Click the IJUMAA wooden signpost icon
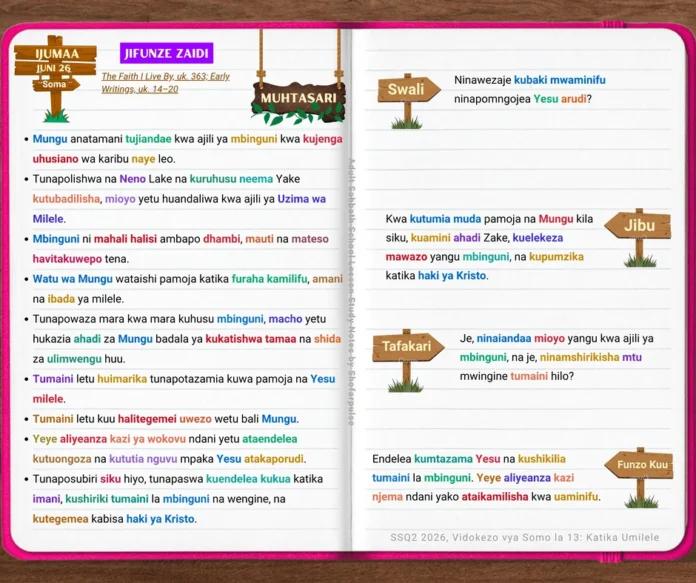The width and height of the screenshot is (696, 583). (55, 78)
